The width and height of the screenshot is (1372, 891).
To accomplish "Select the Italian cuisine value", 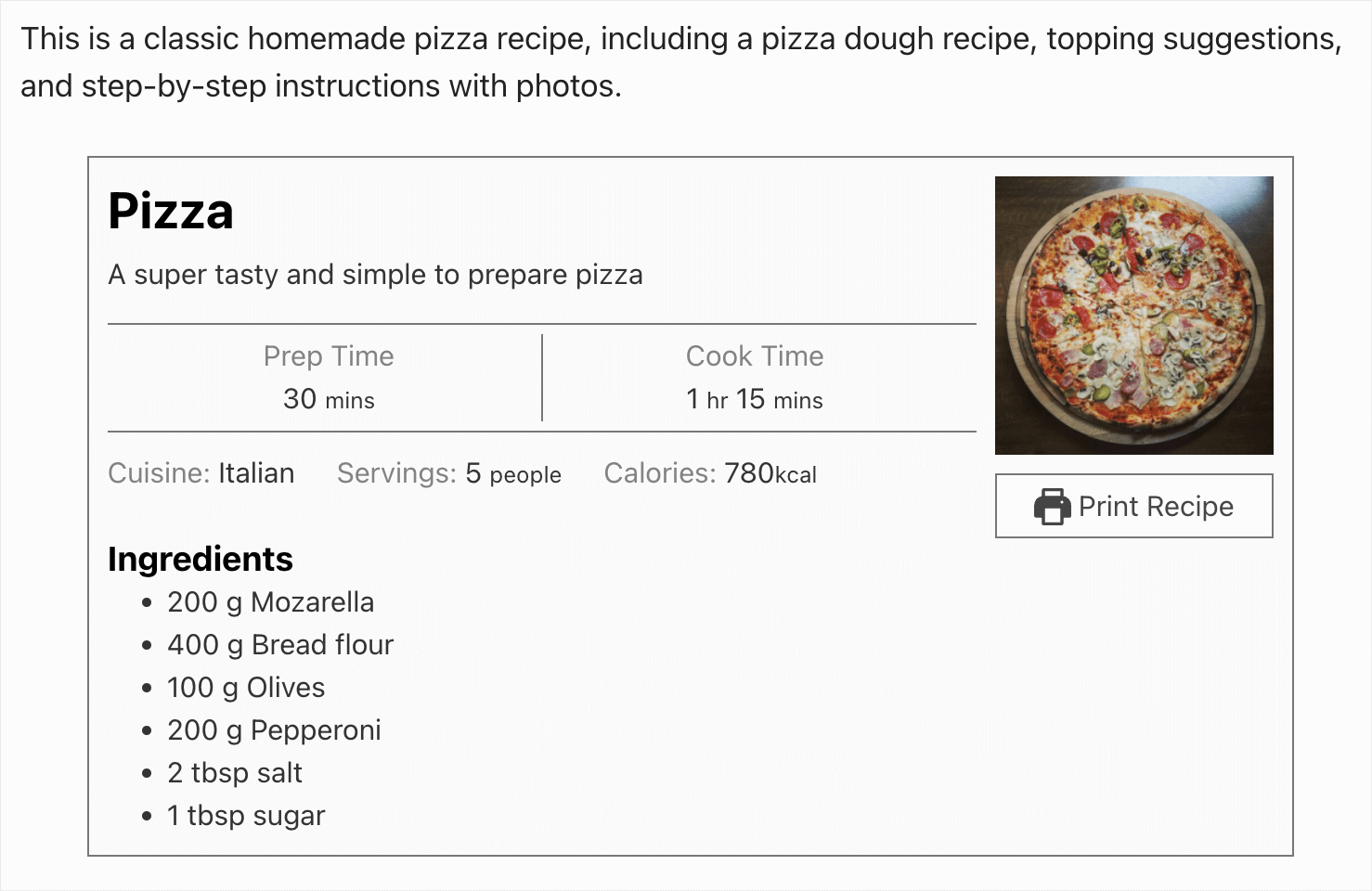I will pos(255,473).
